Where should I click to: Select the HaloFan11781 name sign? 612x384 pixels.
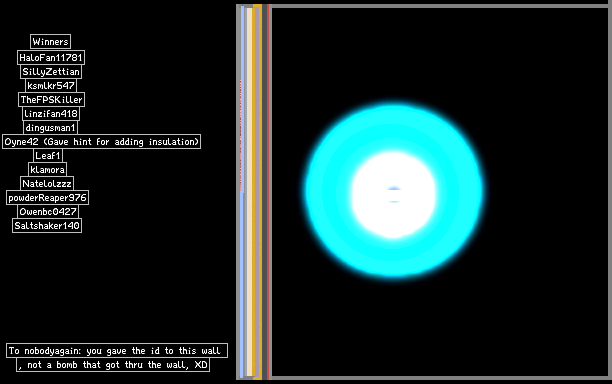pyautogui.click(x=51, y=58)
